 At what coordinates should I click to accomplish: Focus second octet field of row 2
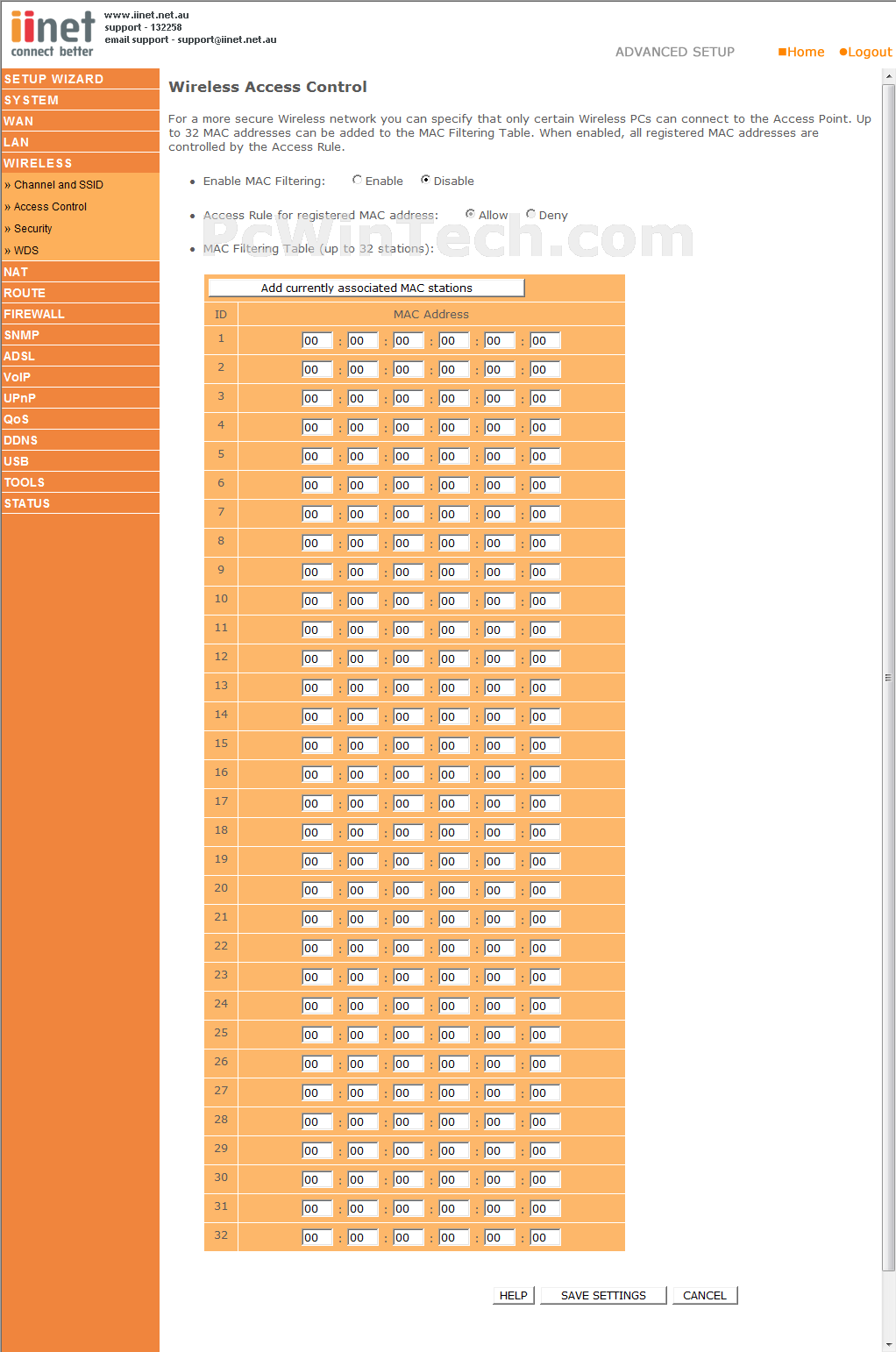point(362,369)
